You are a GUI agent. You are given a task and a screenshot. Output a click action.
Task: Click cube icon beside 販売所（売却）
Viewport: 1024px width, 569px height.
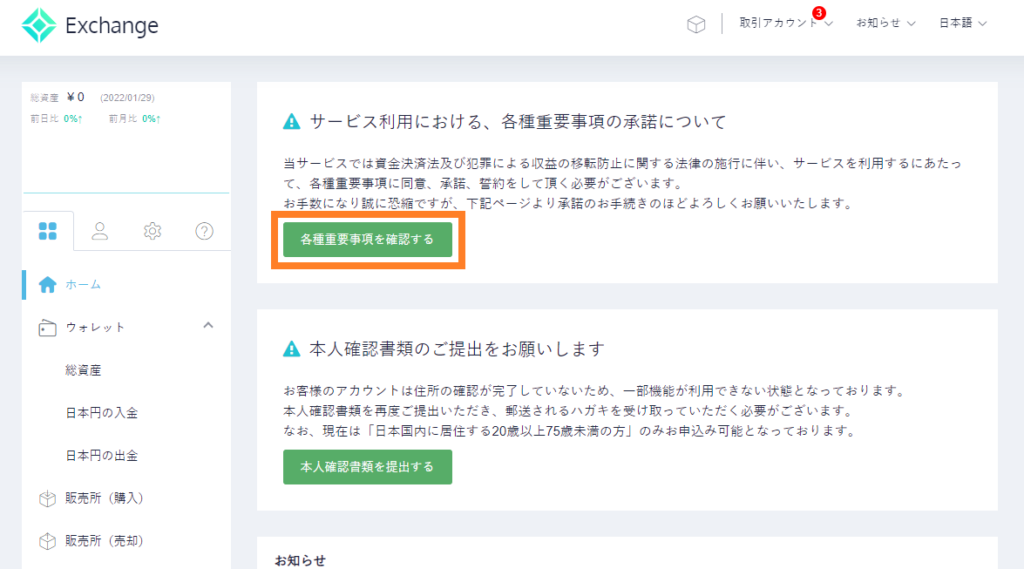pyautogui.click(x=47, y=541)
